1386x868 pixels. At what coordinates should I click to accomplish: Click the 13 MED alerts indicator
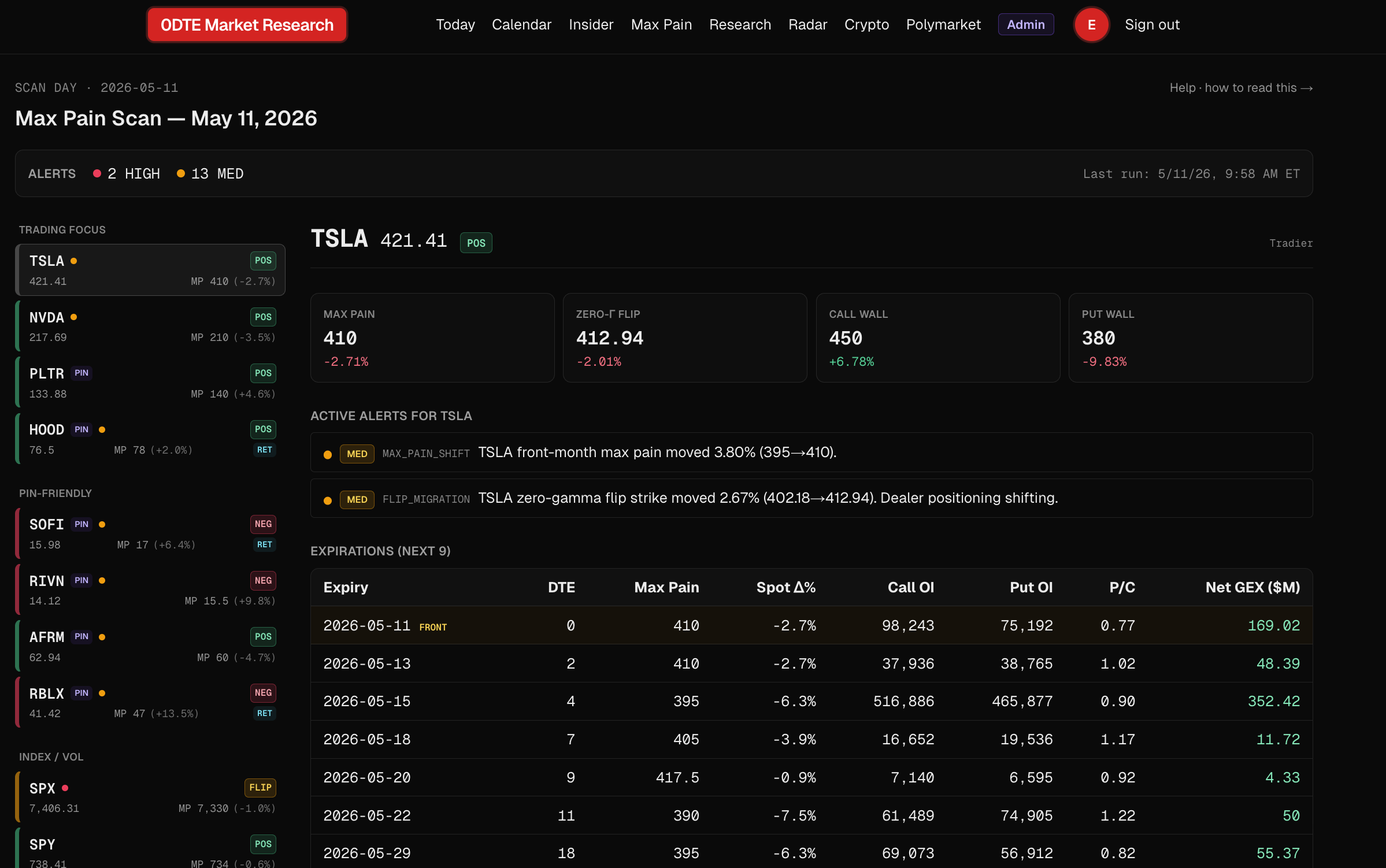[210, 174]
